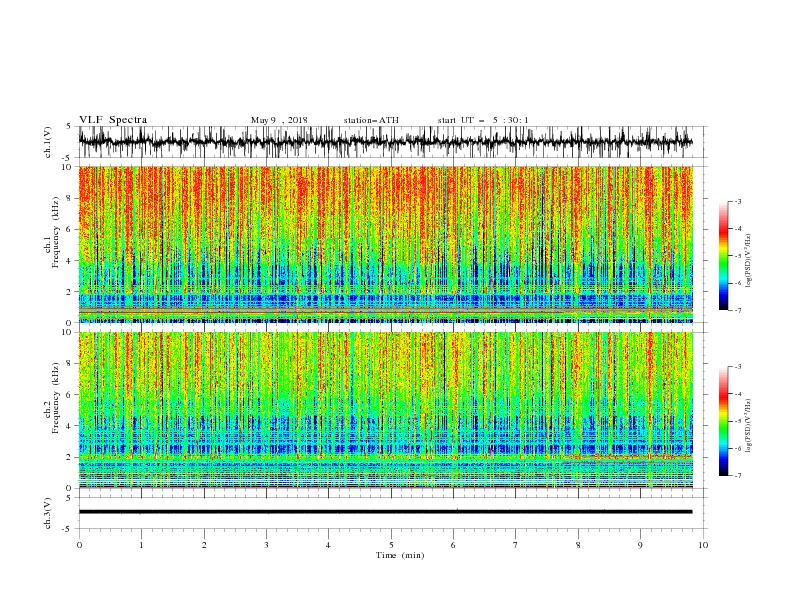The height and width of the screenshot is (612, 792).
Task: Click the "2" kHz tick on ch.2 frequency axis
Action: [x=69, y=457]
